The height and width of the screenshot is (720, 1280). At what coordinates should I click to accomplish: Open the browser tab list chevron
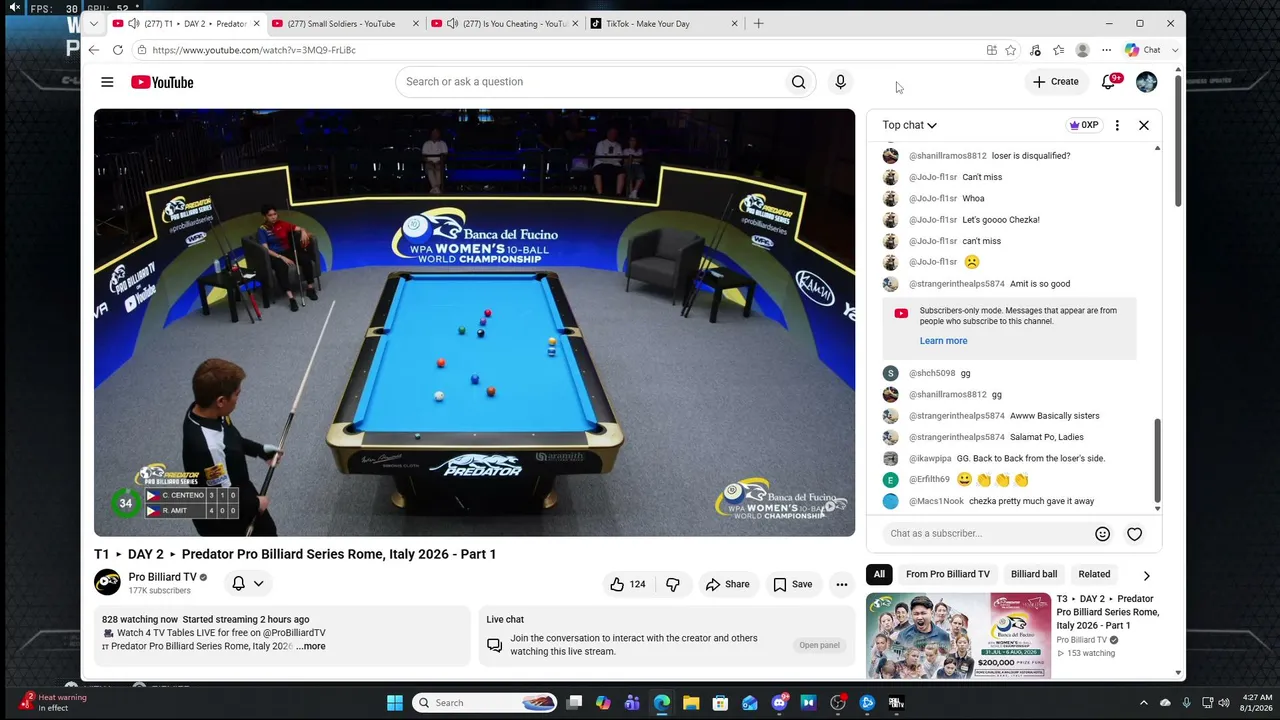pos(93,23)
